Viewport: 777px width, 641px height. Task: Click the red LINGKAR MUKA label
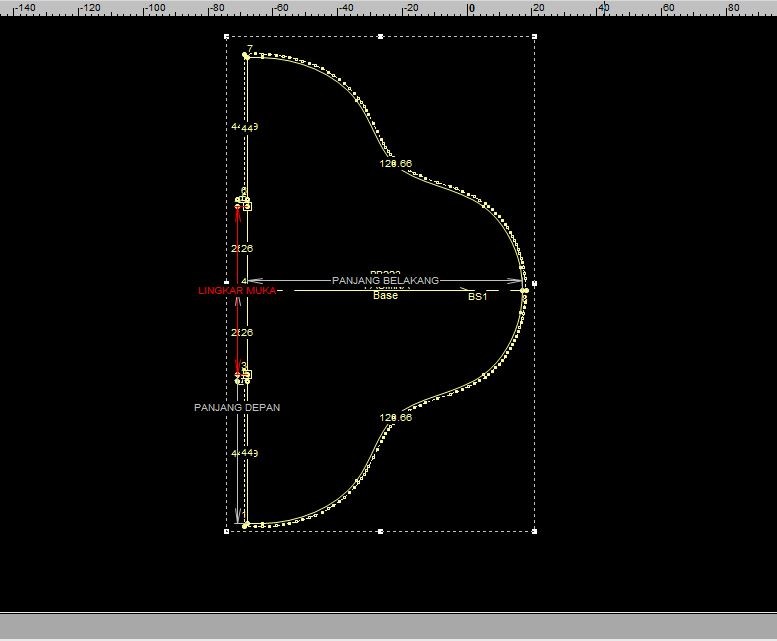(x=236, y=291)
